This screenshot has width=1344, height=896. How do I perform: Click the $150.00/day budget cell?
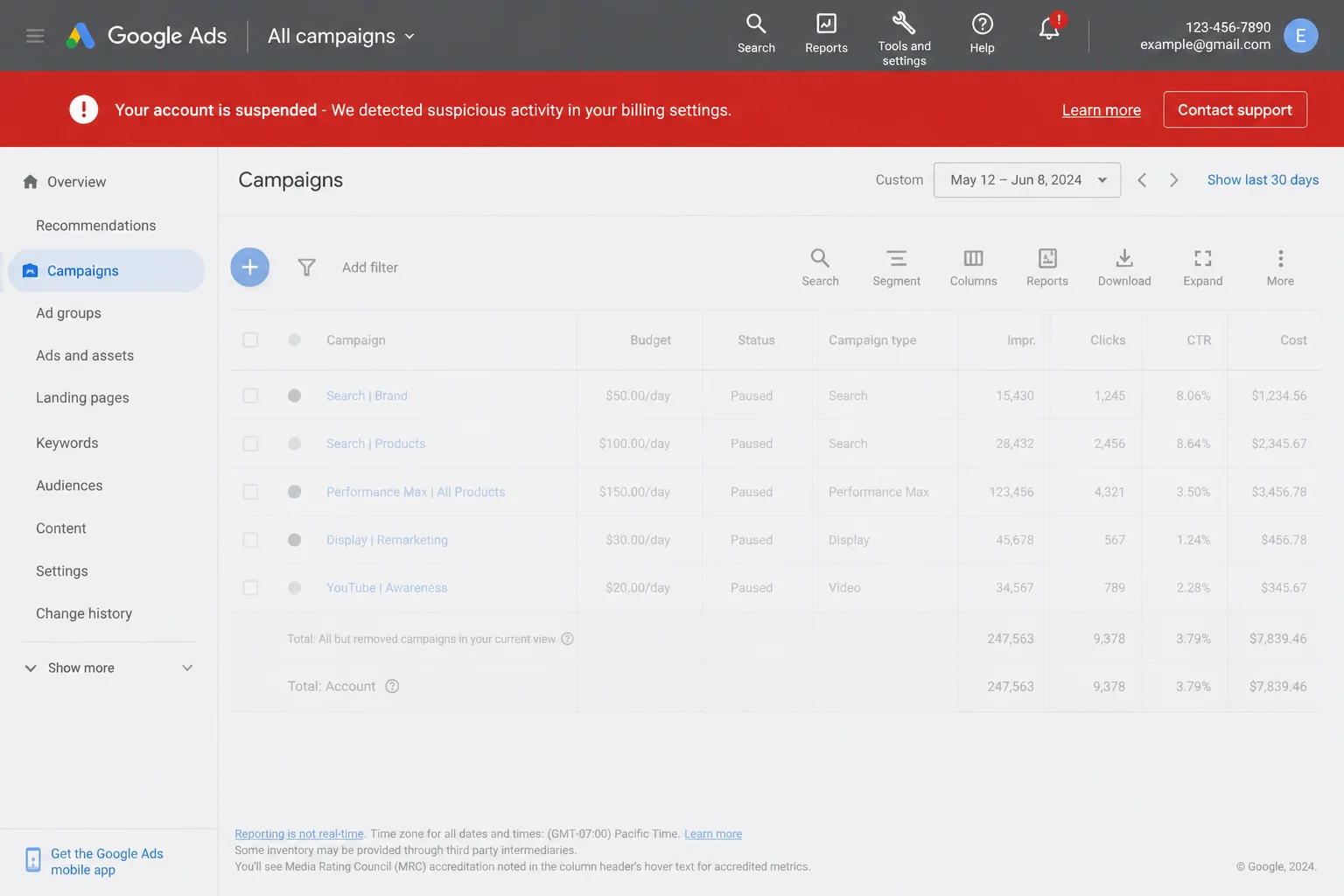click(634, 492)
